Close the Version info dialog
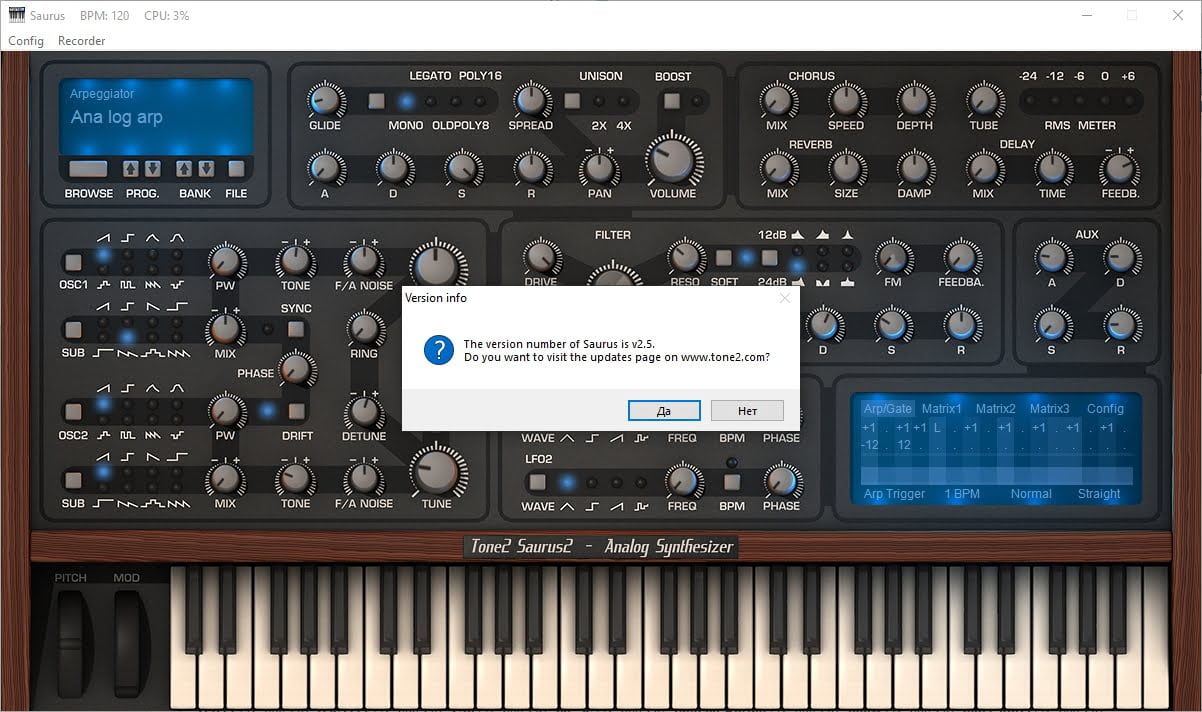The image size is (1202, 712). coord(785,298)
